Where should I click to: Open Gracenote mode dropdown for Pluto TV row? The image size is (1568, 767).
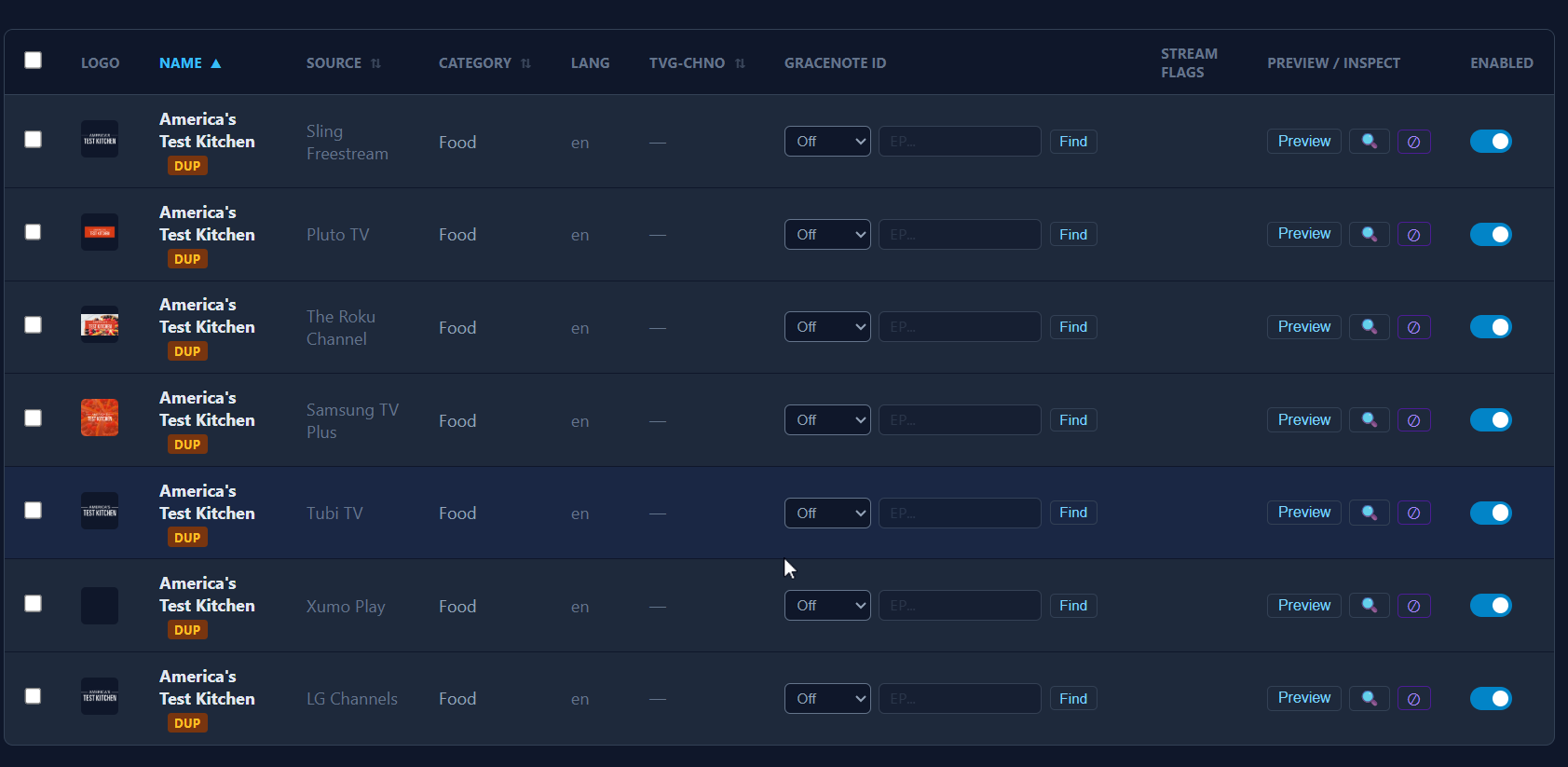(827, 235)
